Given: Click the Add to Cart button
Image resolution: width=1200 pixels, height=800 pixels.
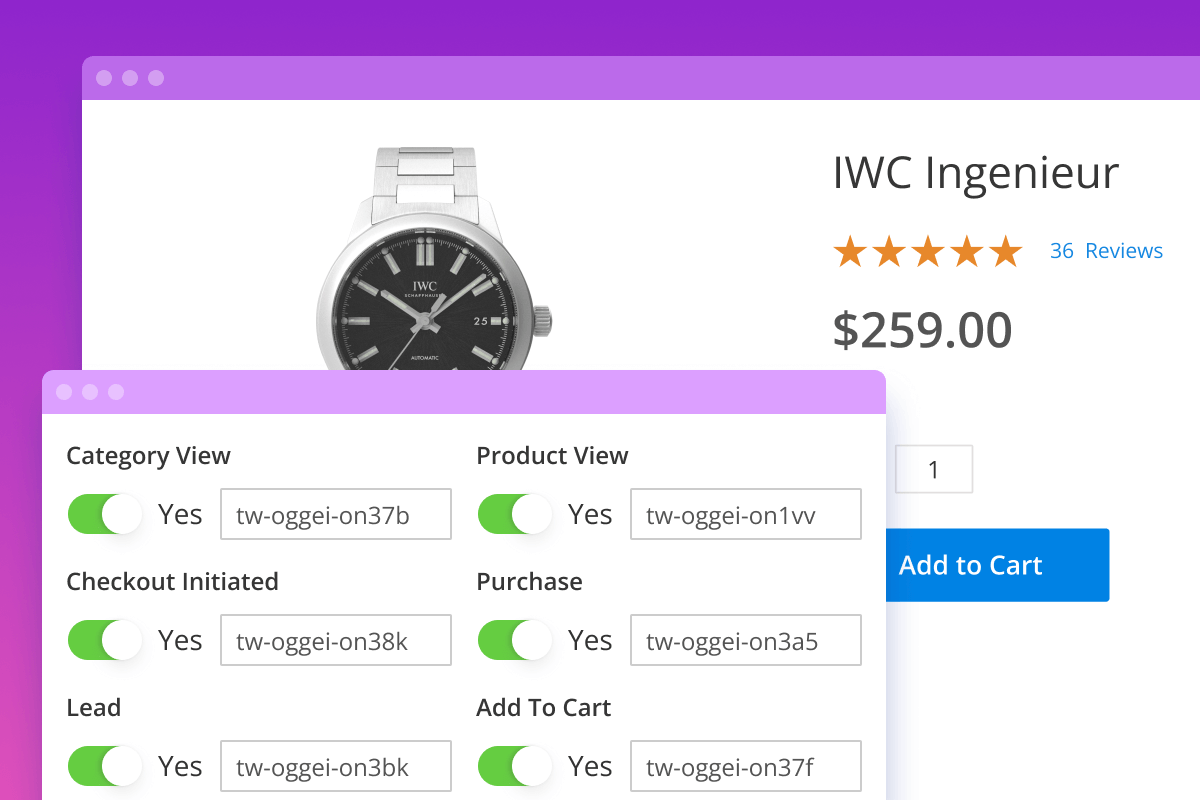Looking at the screenshot, I should coord(997,565).
